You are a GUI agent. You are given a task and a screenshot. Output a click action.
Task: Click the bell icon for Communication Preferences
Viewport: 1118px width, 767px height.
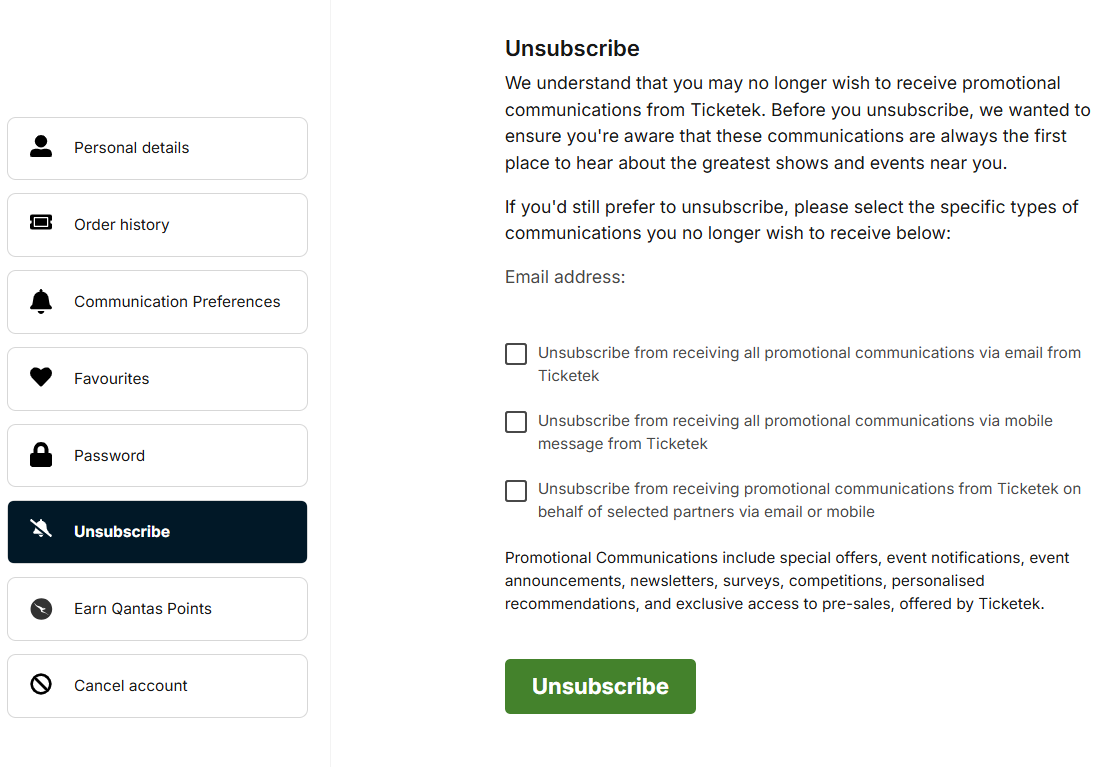coord(41,301)
